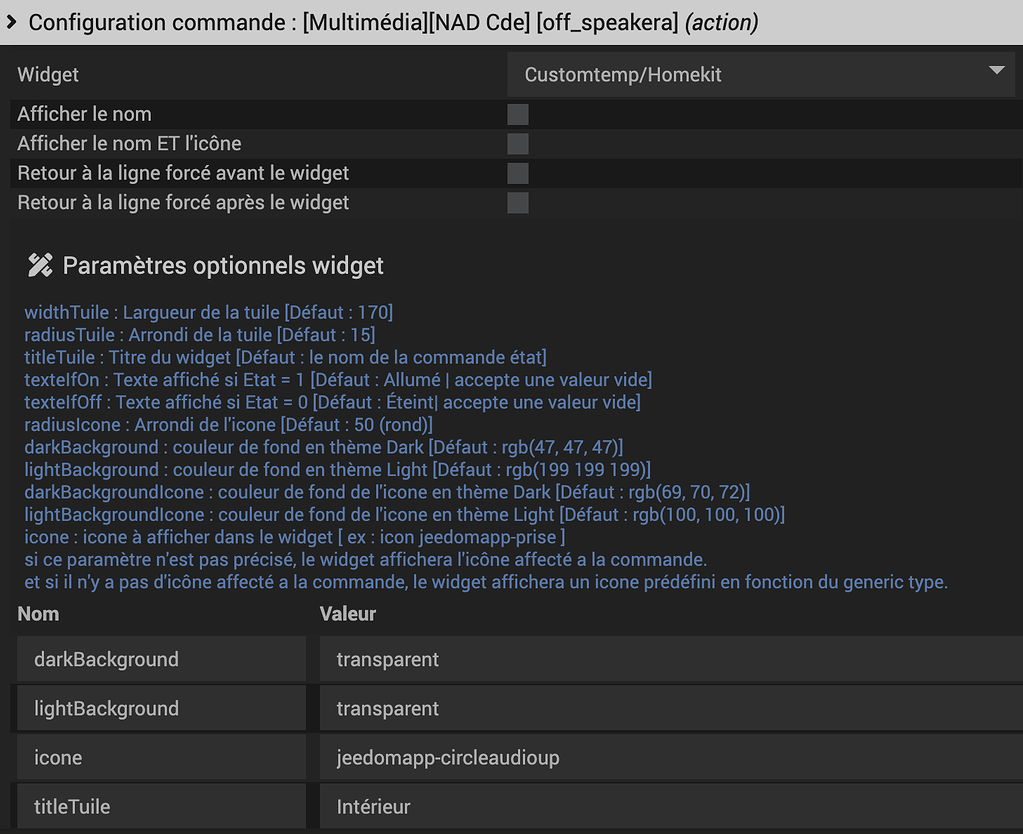The height and width of the screenshot is (834, 1023).
Task: Click the Valeur column header
Action: [x=348, y=614]
